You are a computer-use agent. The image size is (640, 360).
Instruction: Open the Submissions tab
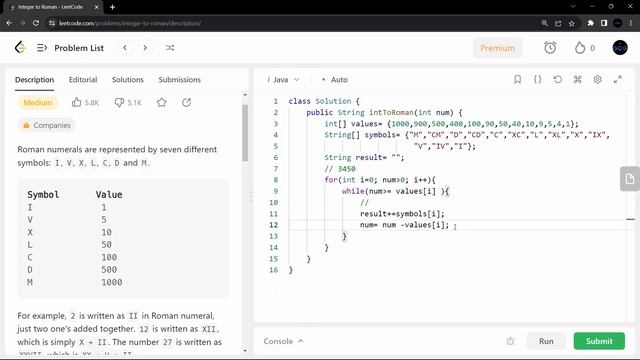pyautogui.click(x=180, y=80)
